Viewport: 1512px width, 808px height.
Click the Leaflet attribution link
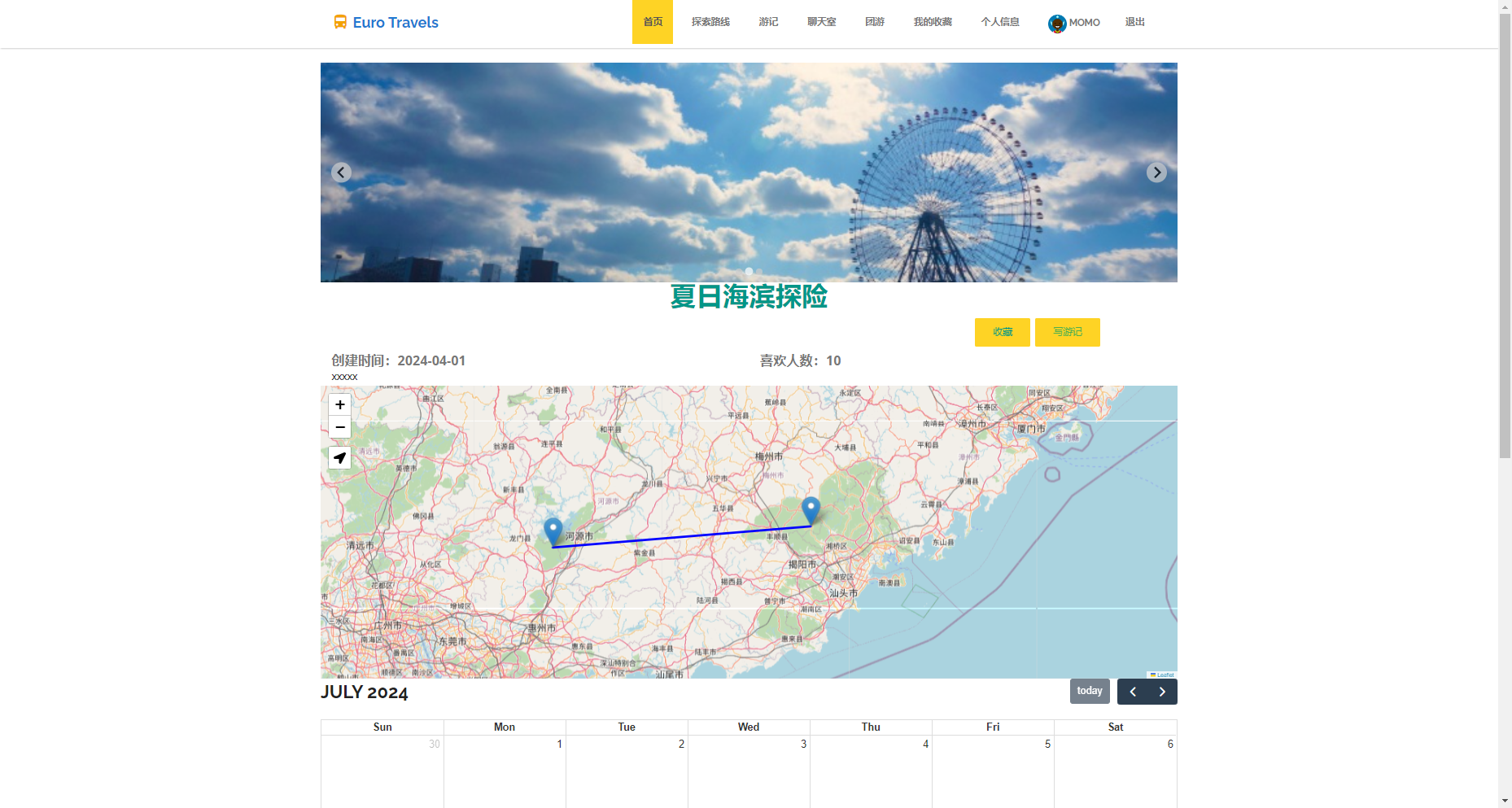[x=1164, y=675]
